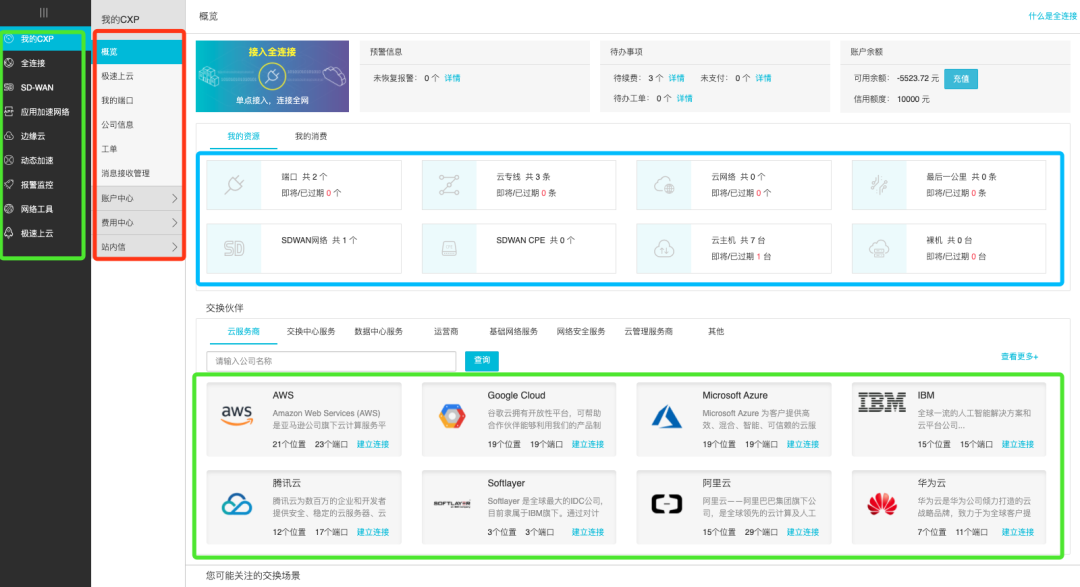Click the 网络工具 sidebar icon

pyautogui.click(x=9, y=209)
